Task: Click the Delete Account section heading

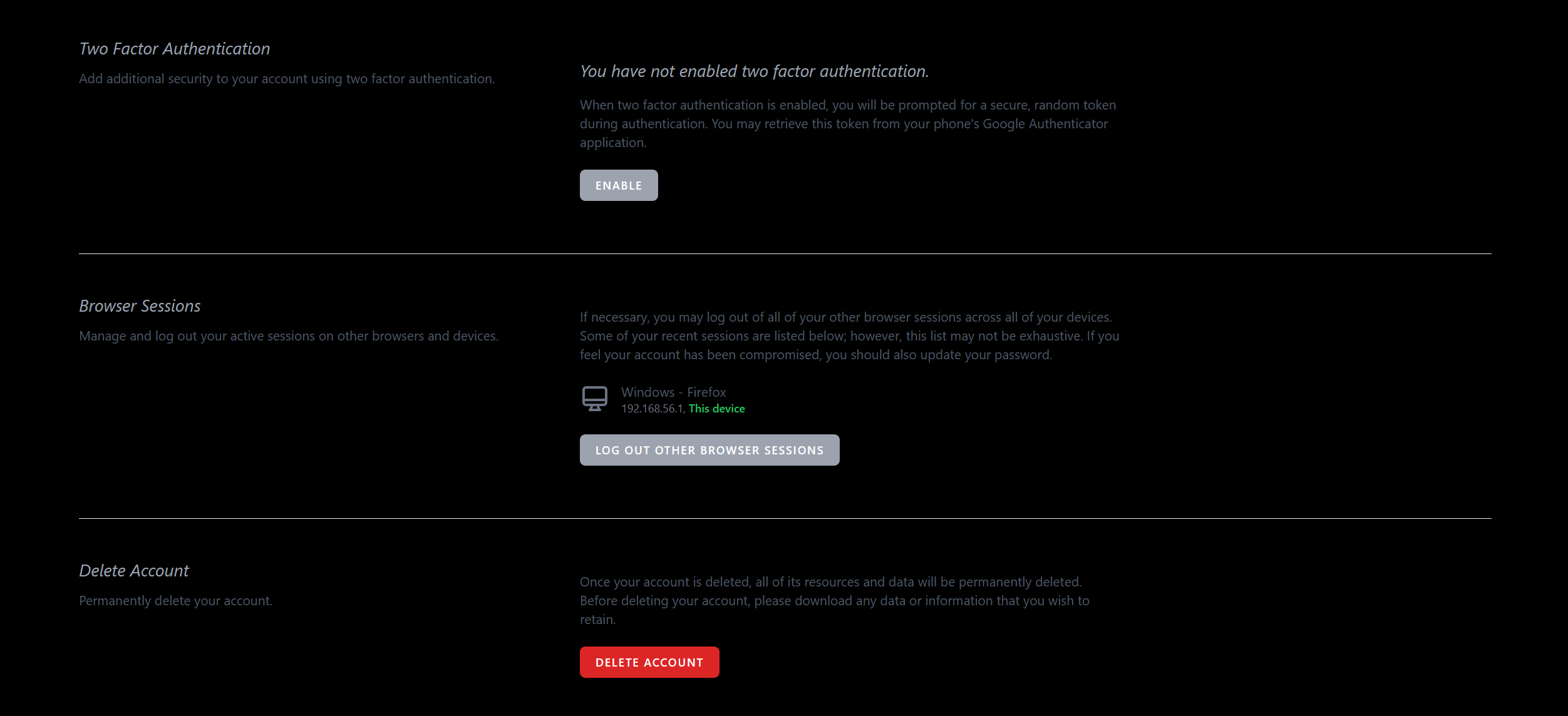Action: coord(133,570)
